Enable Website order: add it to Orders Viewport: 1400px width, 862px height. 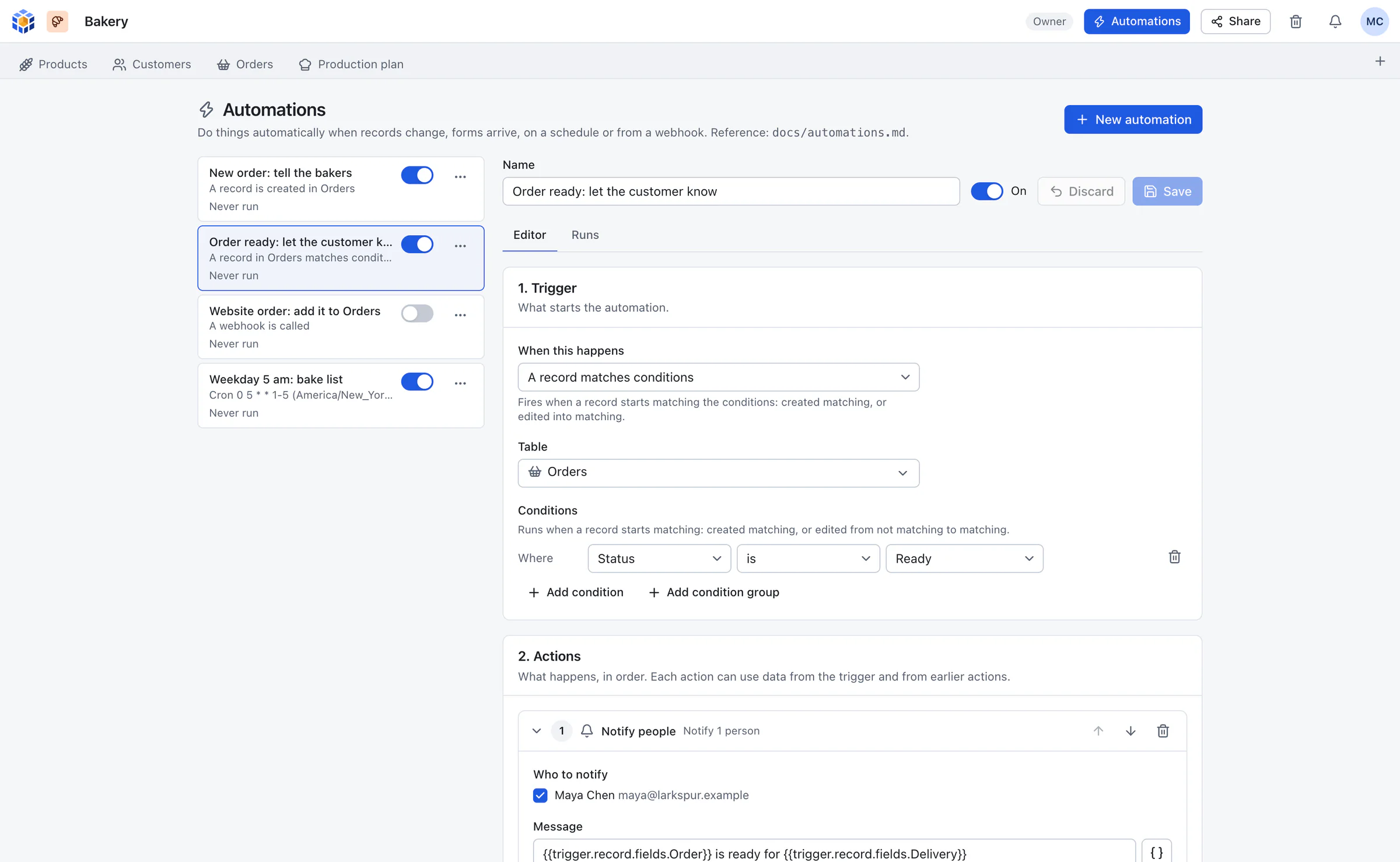417,313
